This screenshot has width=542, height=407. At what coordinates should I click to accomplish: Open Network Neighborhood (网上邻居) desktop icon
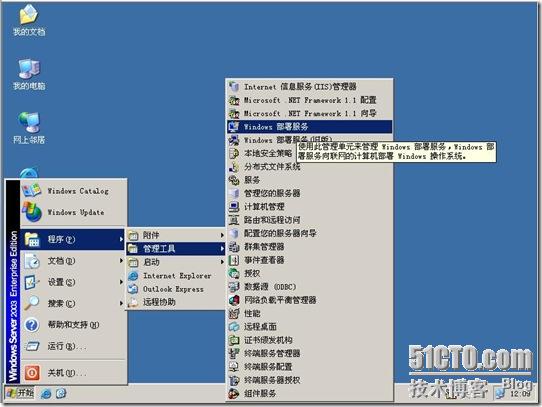point(29,128)
